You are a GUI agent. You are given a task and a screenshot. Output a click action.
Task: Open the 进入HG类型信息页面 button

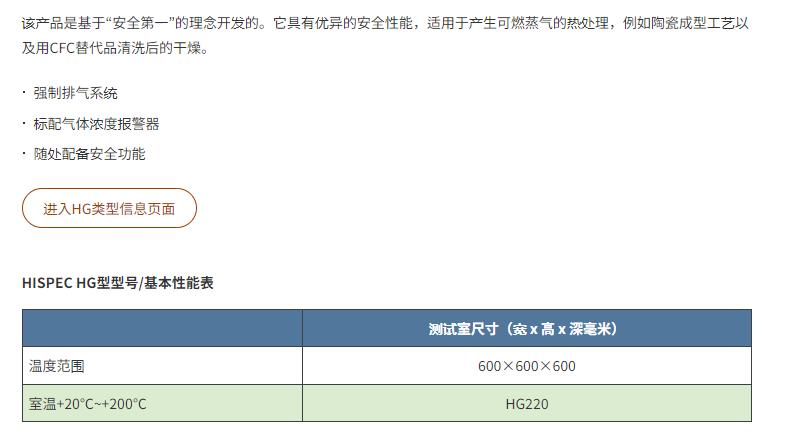pyautogui.click(x=109, y=208)
